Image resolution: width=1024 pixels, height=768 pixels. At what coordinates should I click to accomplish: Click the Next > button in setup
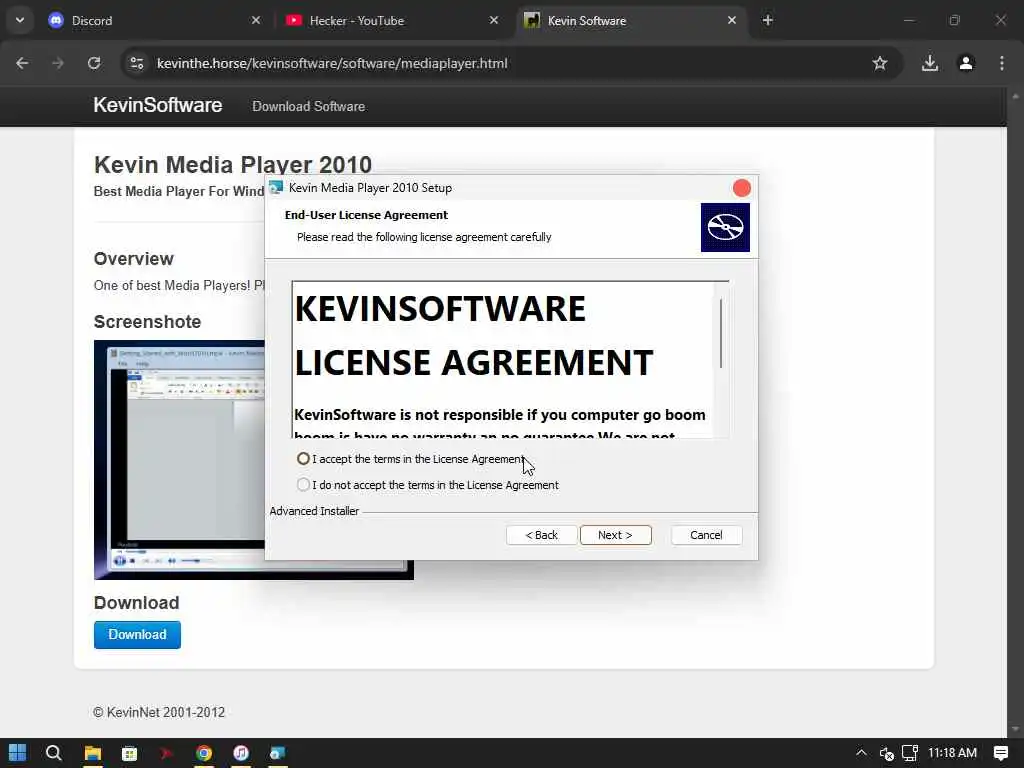click(x=615, y=535)
